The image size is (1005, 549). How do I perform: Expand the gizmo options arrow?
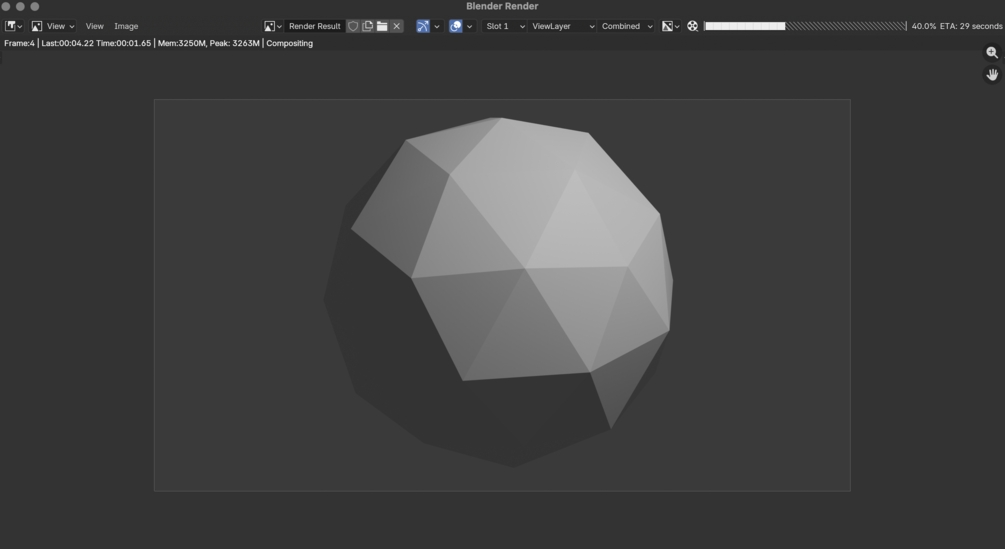coord(437,26)
